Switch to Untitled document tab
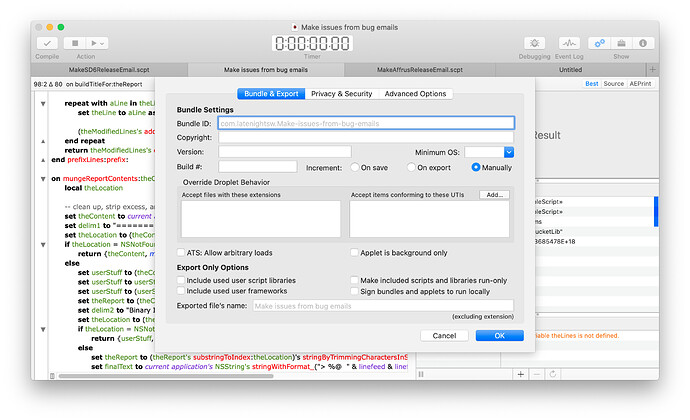Viewport: 690px width, 420px height. pyautogui.click(x=570, y=70)
